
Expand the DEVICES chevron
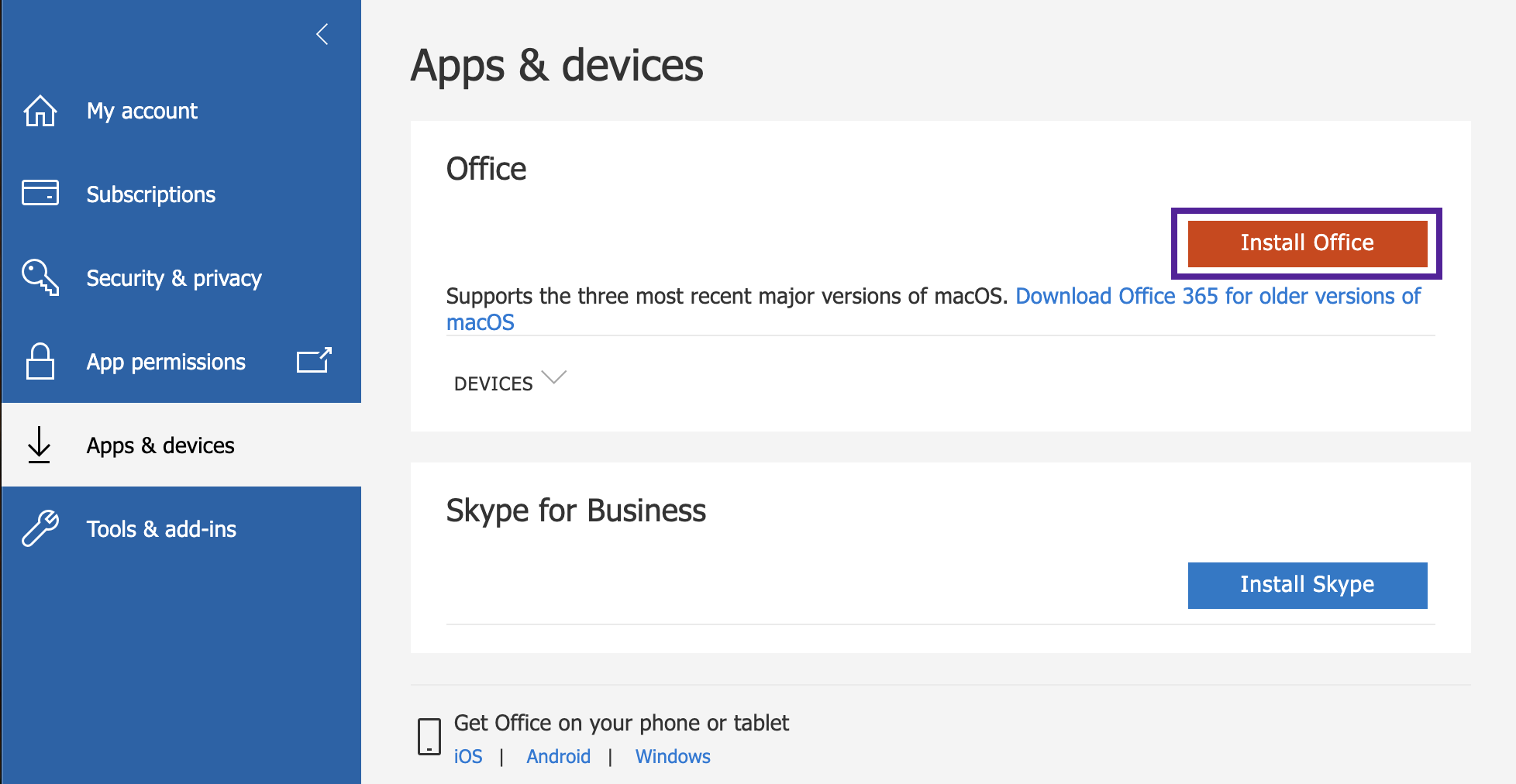tap(554, 378)
